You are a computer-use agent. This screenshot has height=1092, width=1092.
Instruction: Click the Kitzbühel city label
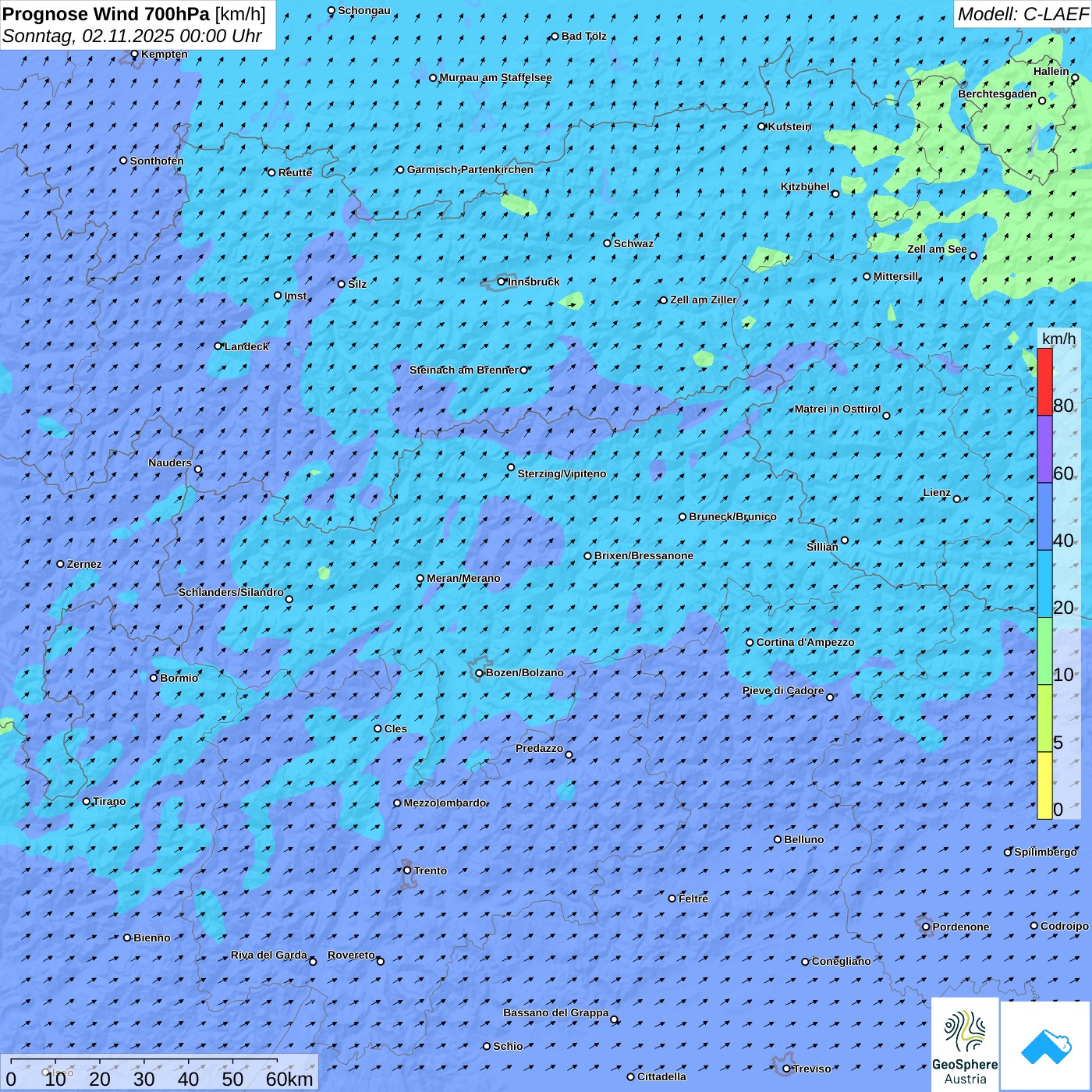click(805, 186)
